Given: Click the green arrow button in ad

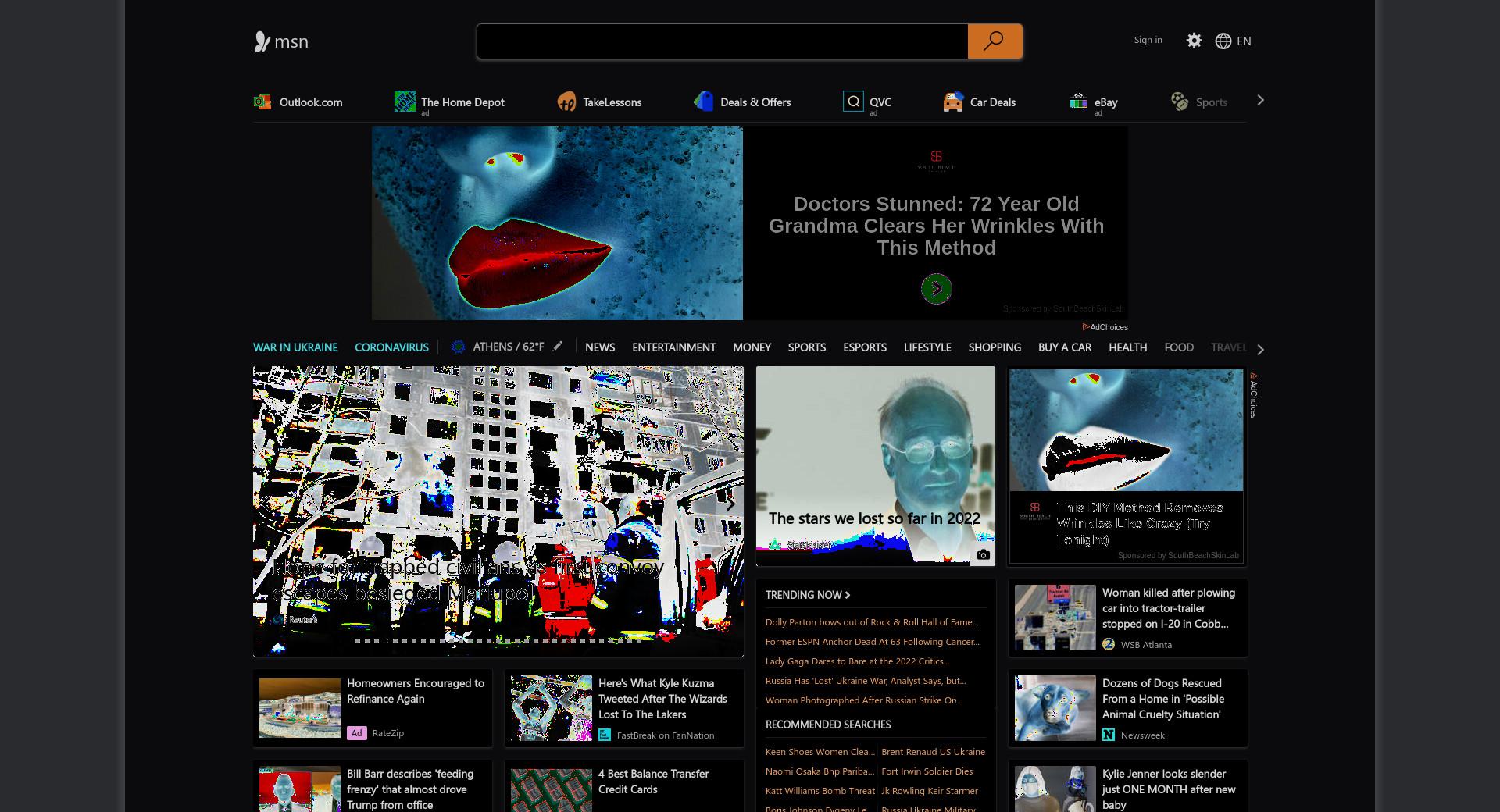Looking at the screenshot, I should 937,289.
